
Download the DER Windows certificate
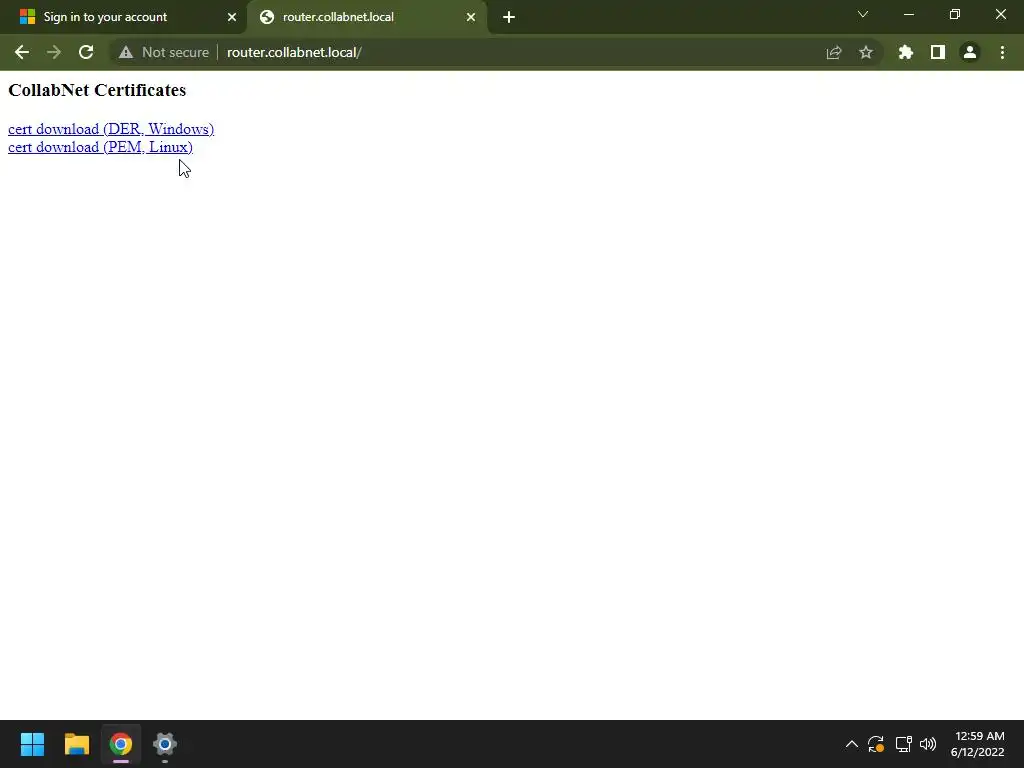(111, 129)
